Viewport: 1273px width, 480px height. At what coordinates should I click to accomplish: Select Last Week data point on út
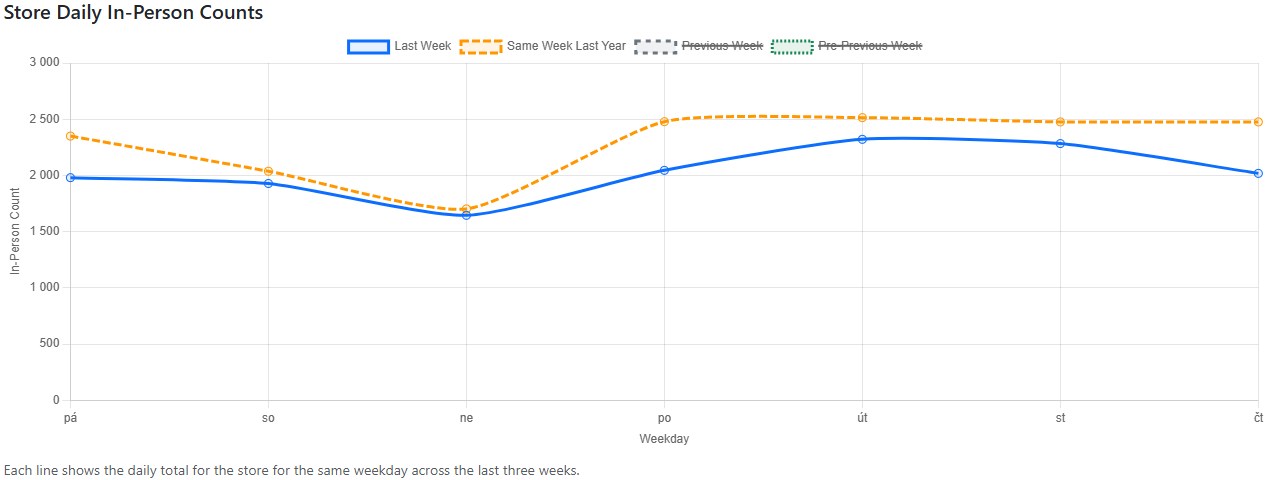pyautogui.click(x=862, y=139)
